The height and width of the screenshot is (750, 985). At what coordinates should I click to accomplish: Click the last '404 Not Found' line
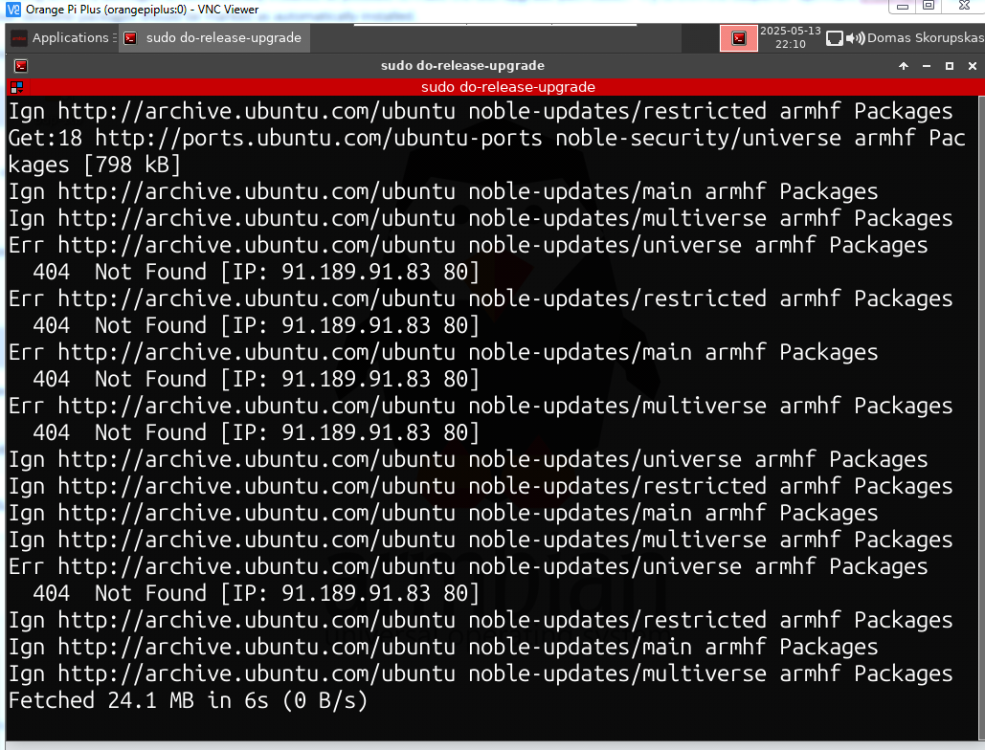[256, 593]
